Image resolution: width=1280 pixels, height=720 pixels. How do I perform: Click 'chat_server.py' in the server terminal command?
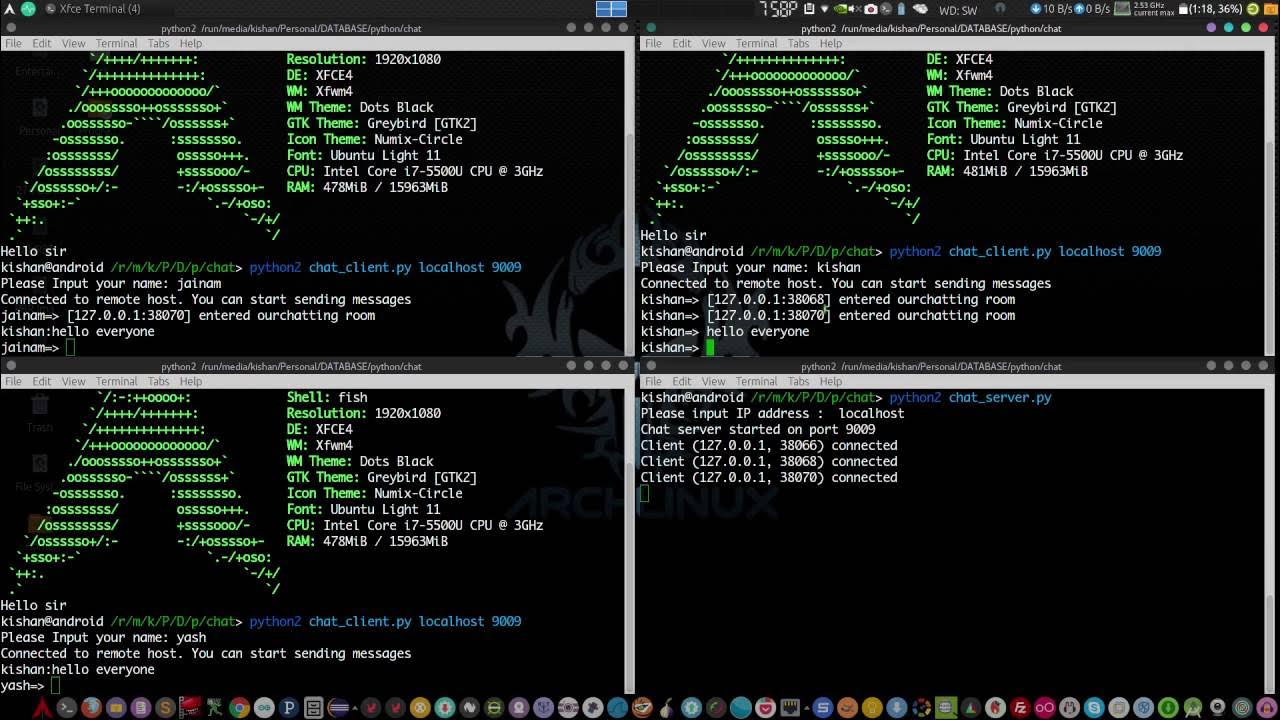[x=1000, y=397]
